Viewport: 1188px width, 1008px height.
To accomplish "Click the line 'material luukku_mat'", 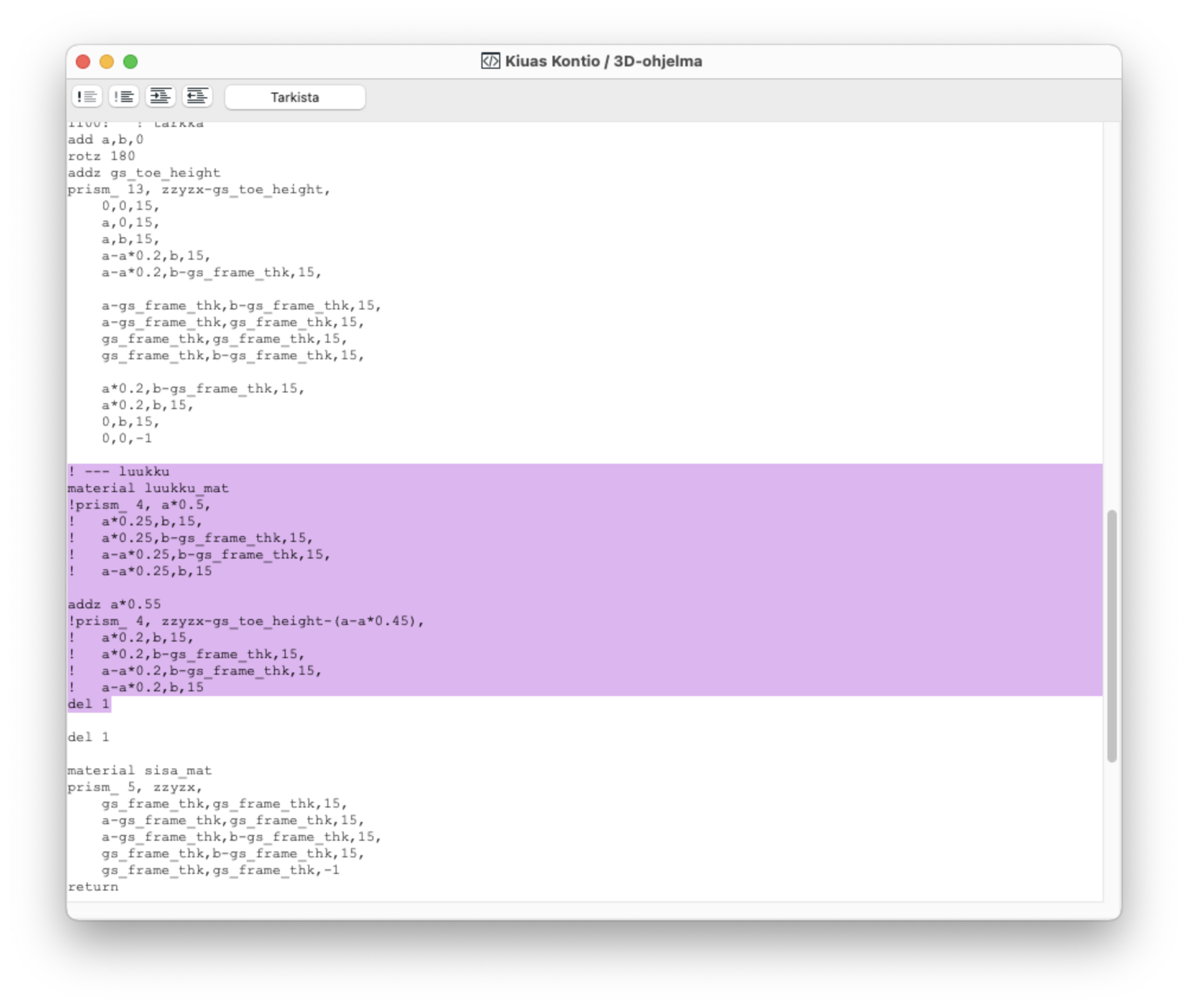I will coord(148,488).
